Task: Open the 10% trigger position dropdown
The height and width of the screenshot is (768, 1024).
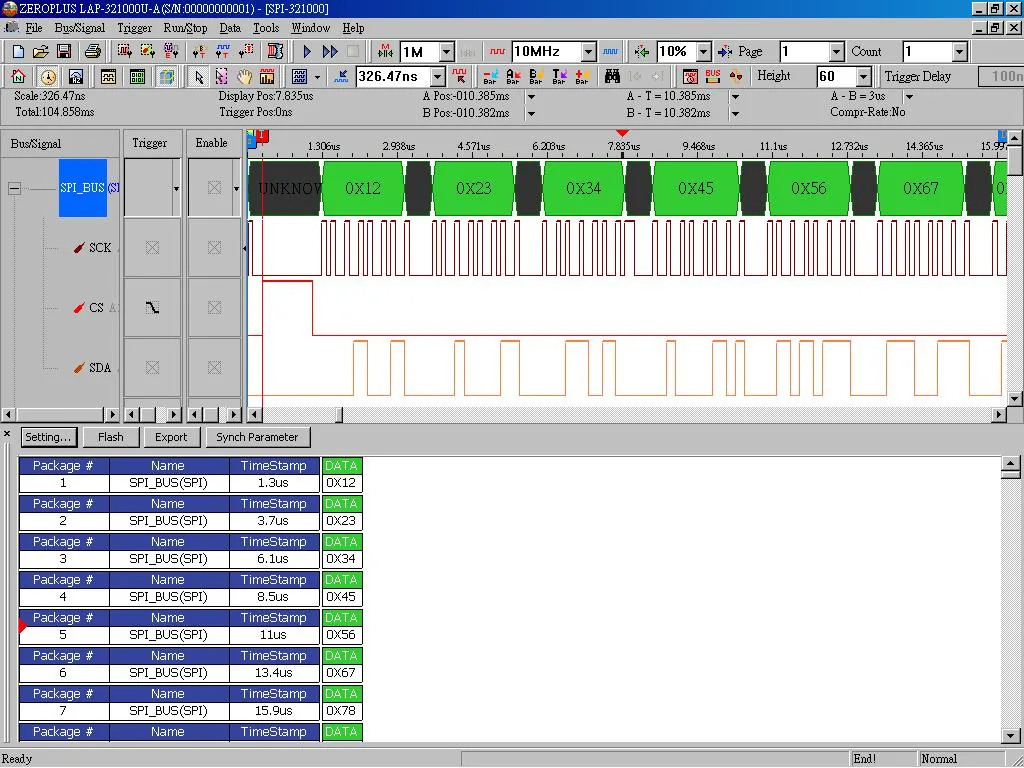Action: pyautogui.click(x=703, y=52)
